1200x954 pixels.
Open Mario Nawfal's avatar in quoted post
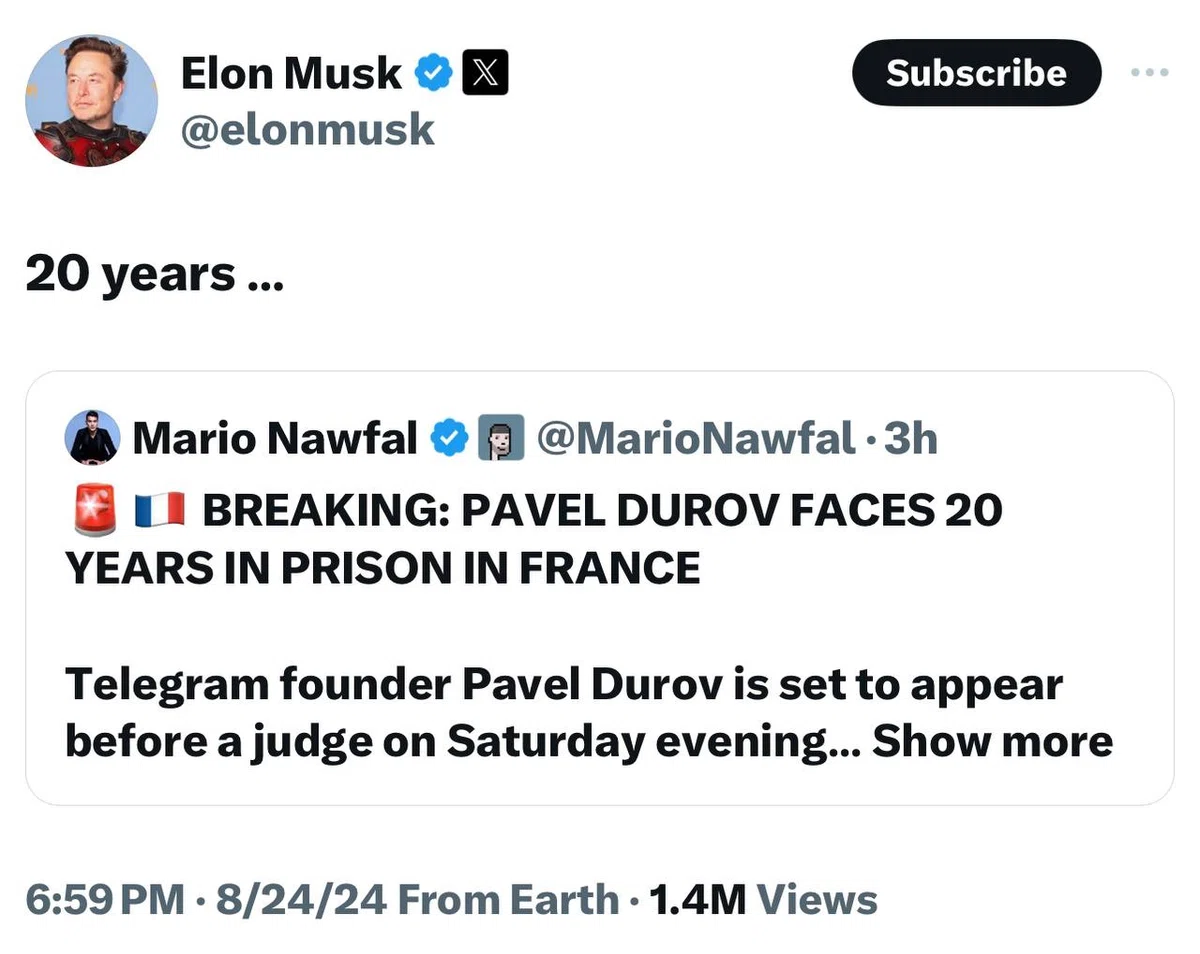pos(92,438)
